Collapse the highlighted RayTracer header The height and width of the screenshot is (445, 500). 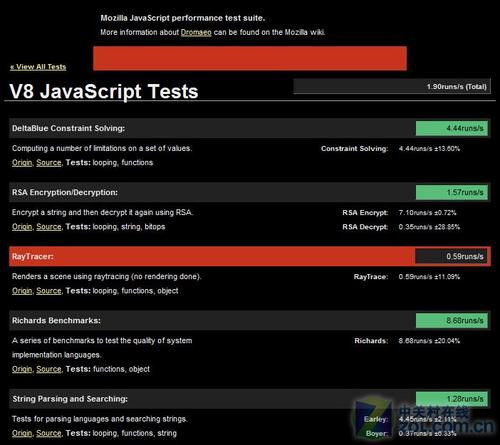click(250, 256)
